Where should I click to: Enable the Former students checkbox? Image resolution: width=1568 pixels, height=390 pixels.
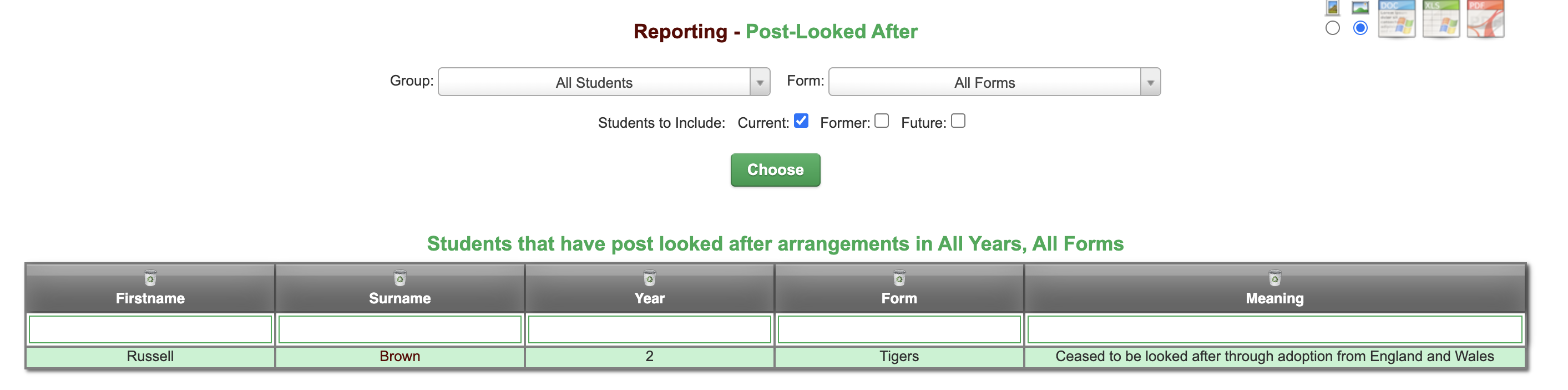coord(882,121)
